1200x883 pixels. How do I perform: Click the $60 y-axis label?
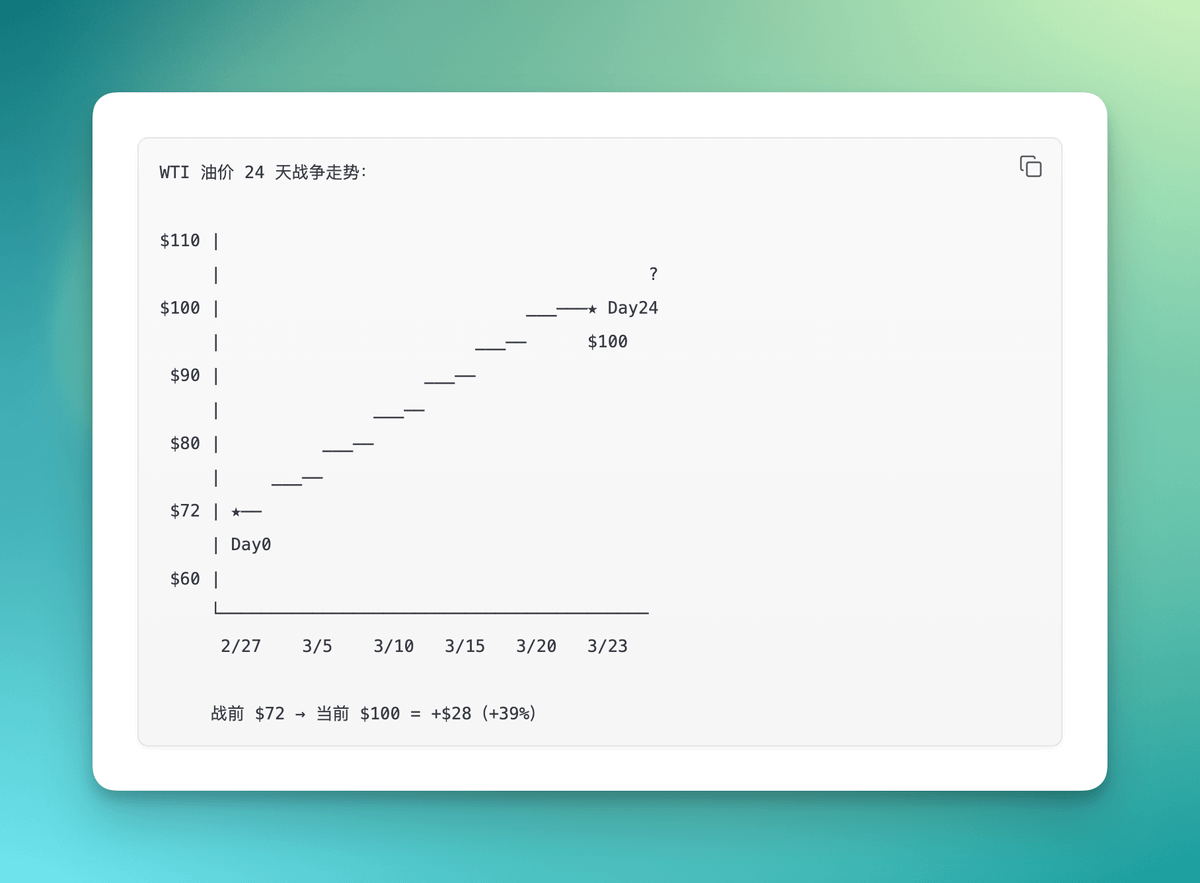(185, 579)
